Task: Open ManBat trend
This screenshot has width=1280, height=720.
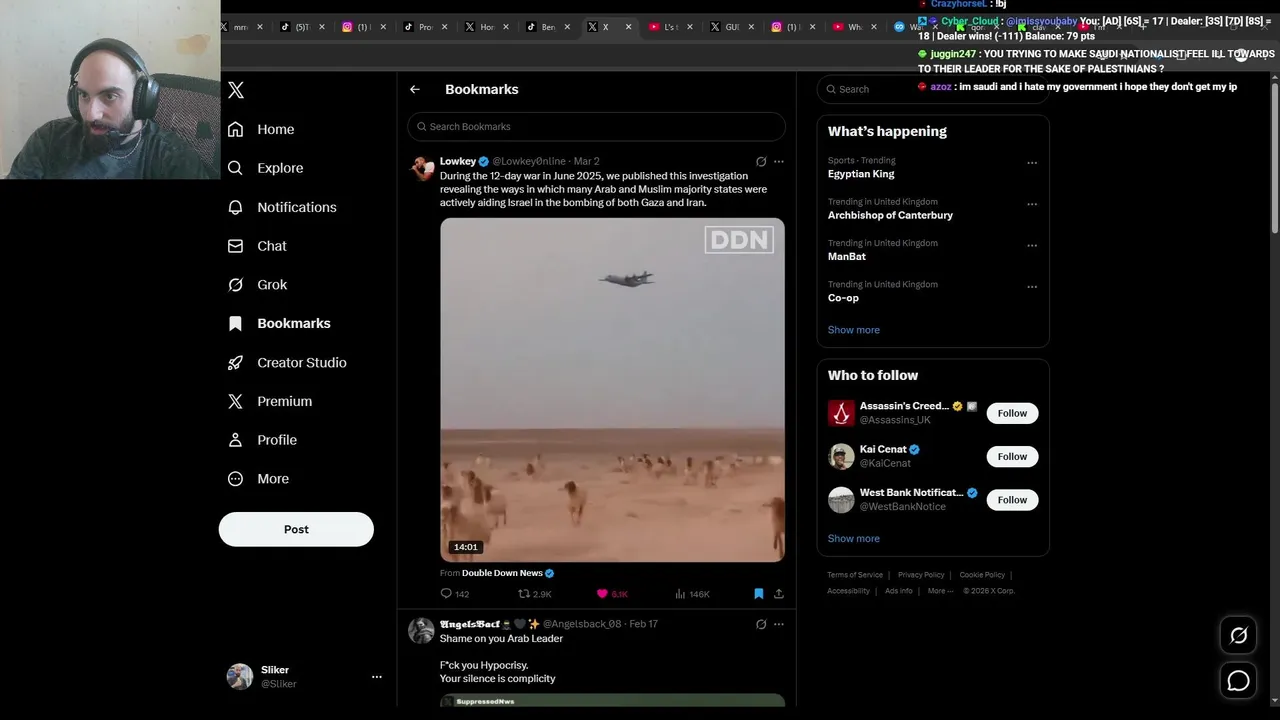Action: 847,257
